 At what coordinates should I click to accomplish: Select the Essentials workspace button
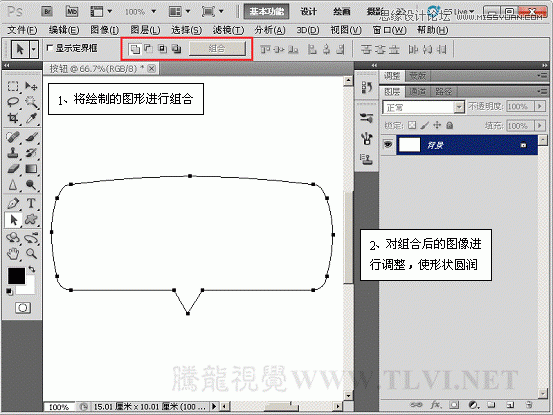(266, 12)
